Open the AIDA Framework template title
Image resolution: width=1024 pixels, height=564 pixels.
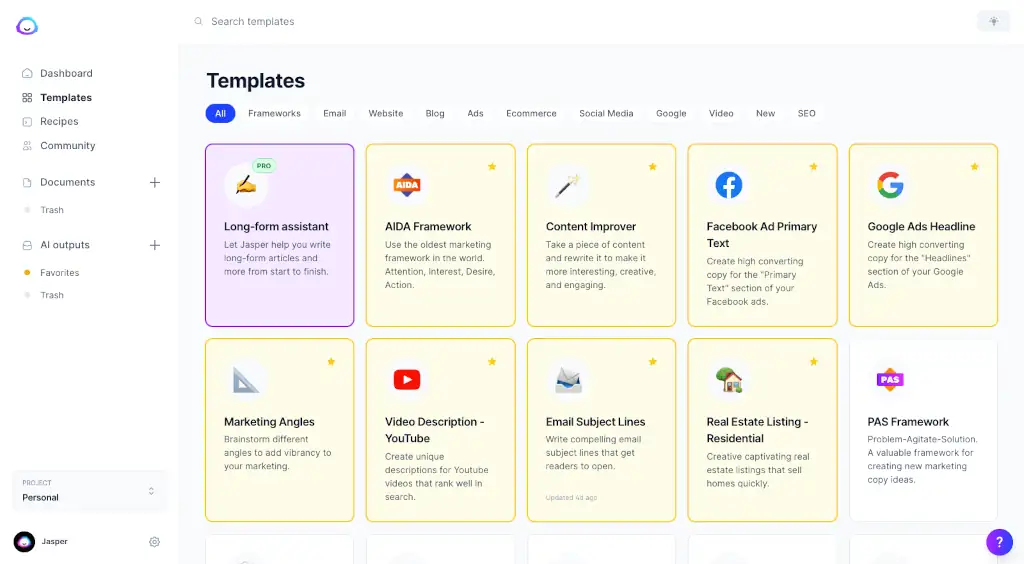[428, 227]
